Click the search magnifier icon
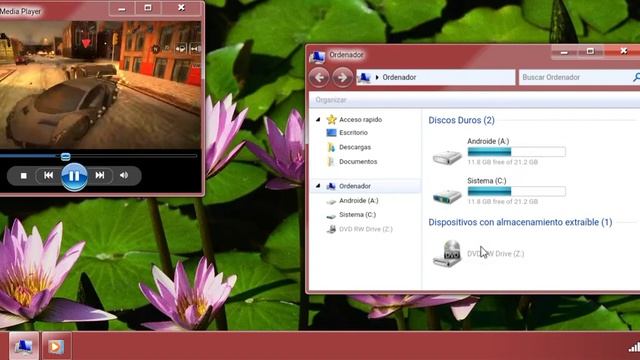The height and width of the screenshot is (360, 640). tap(636, 77)
